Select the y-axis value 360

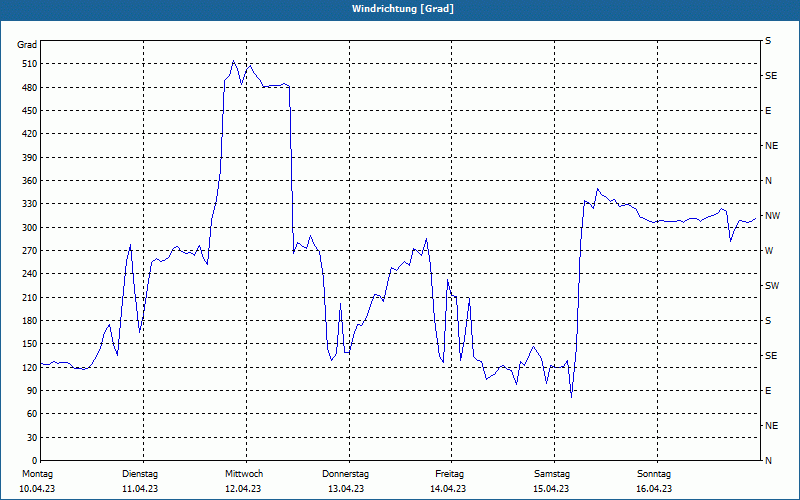tap(30, 181)
